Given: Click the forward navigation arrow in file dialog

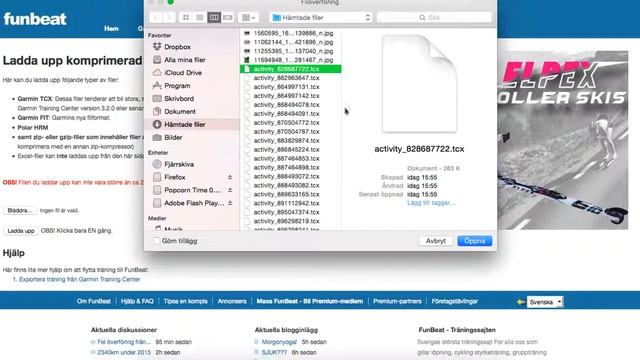Looking at the screenshot, I should click(169, 18).
